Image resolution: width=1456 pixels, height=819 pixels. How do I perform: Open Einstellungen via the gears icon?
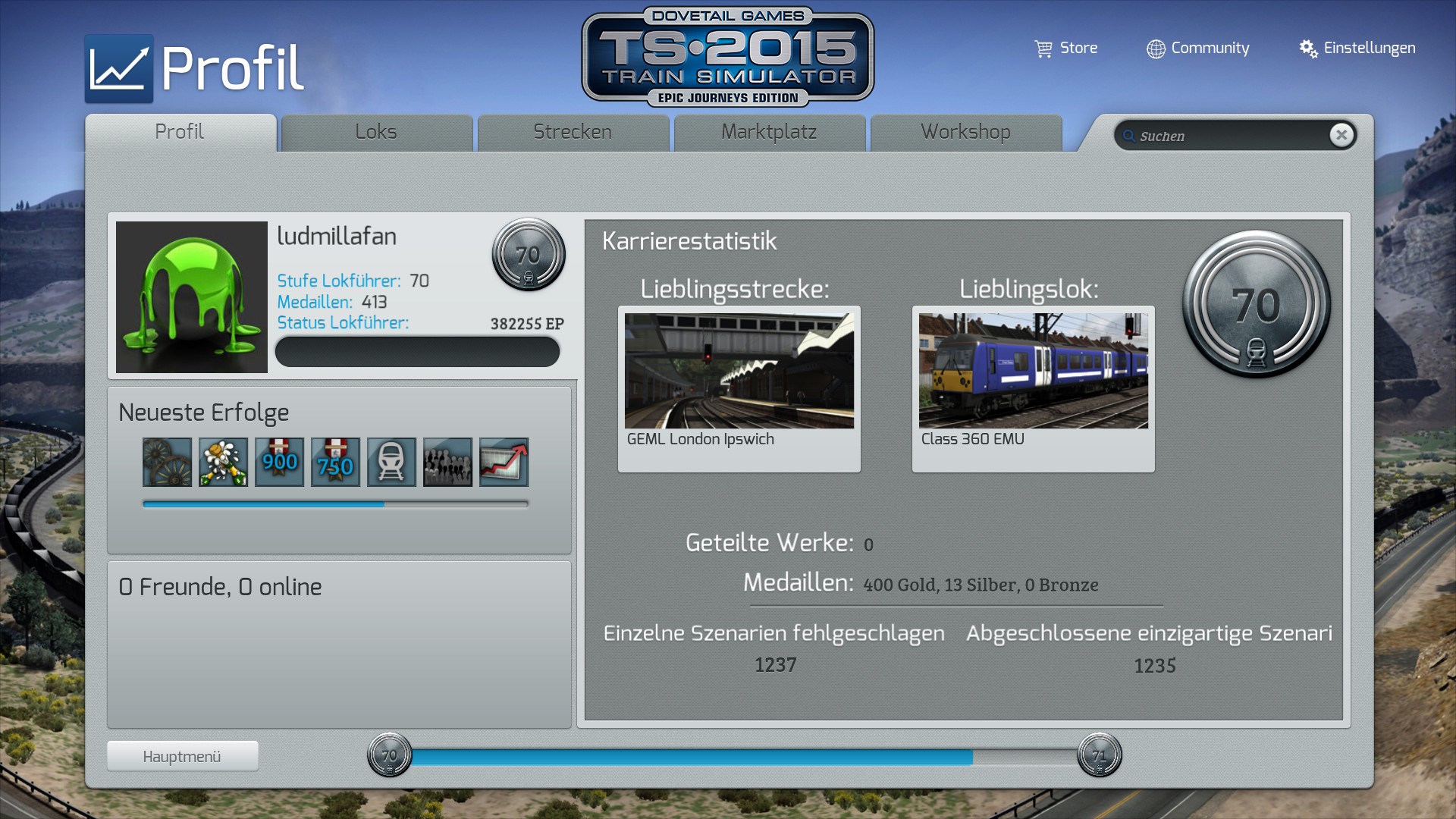pos(1307,49)
